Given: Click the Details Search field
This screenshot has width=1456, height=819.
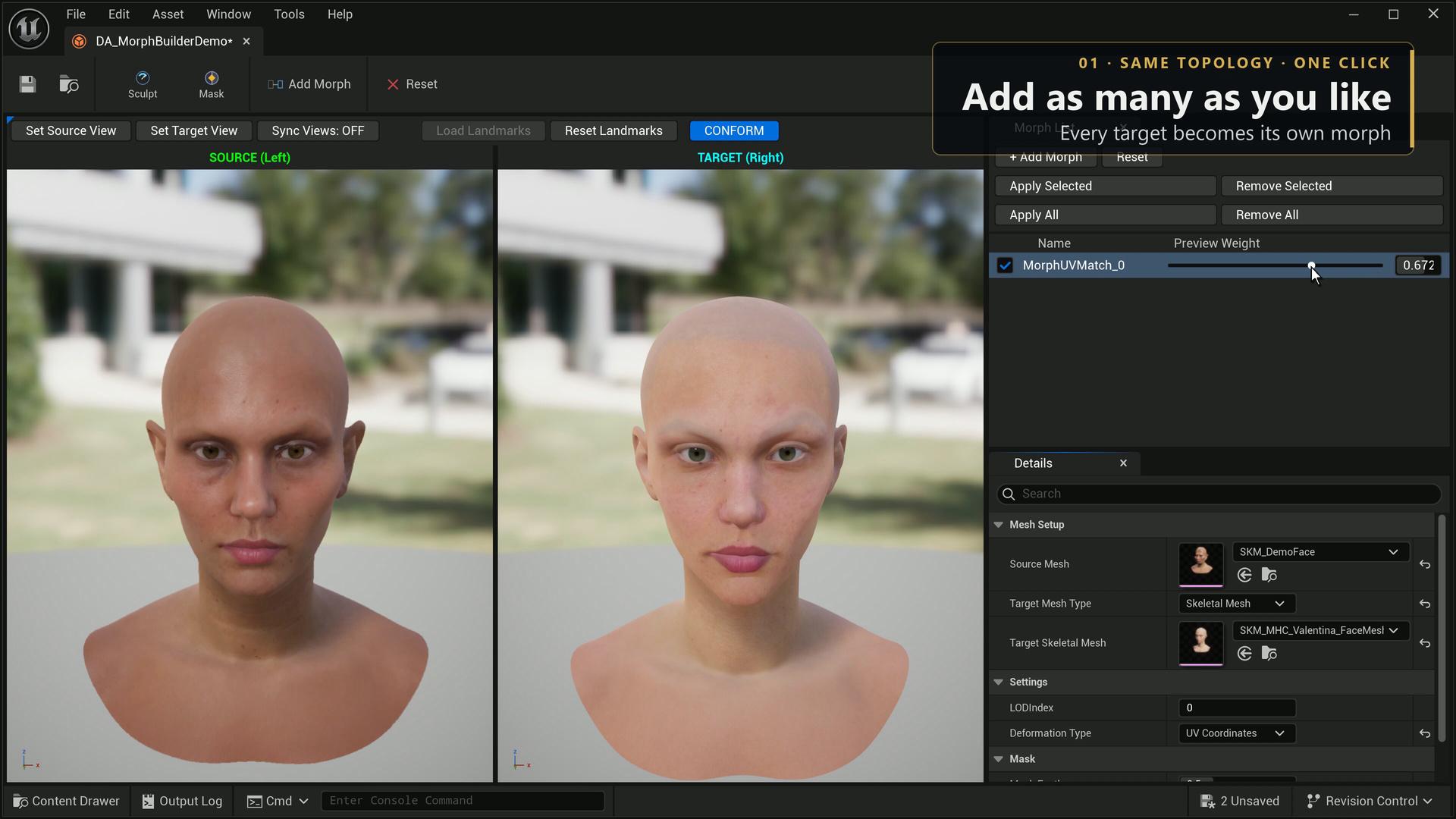Looking at the screenshot, I should pos(1219,494).
